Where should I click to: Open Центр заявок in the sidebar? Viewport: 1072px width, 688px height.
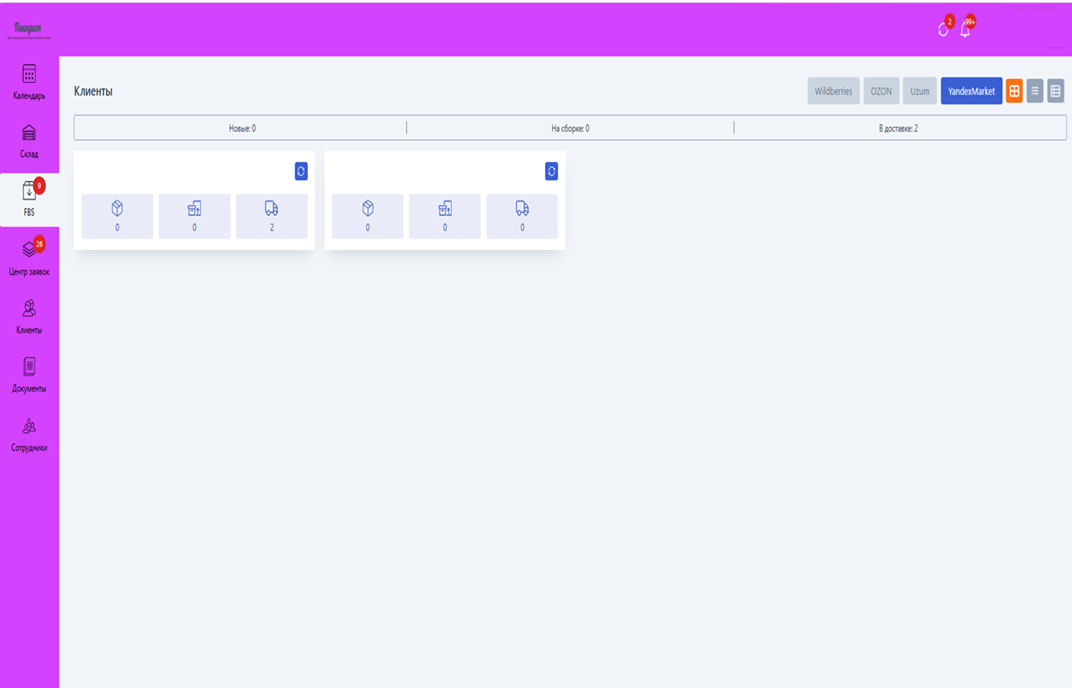click(29, 257)
